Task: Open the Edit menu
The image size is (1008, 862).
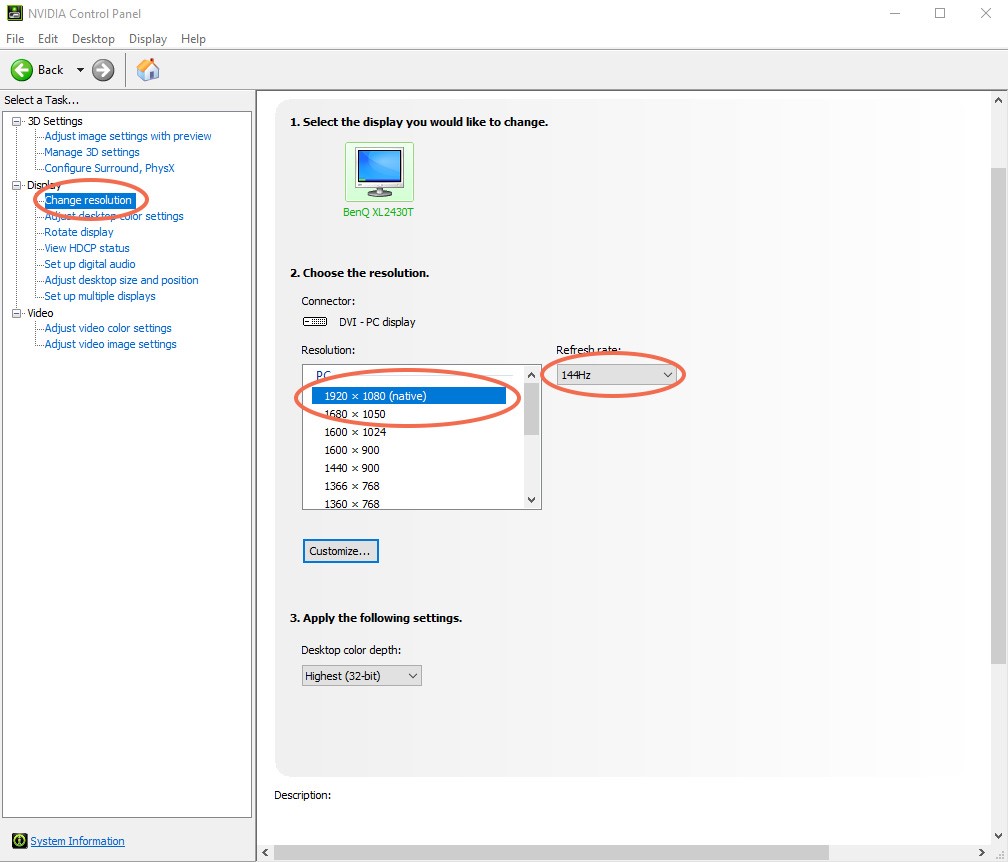Action: 48,39
